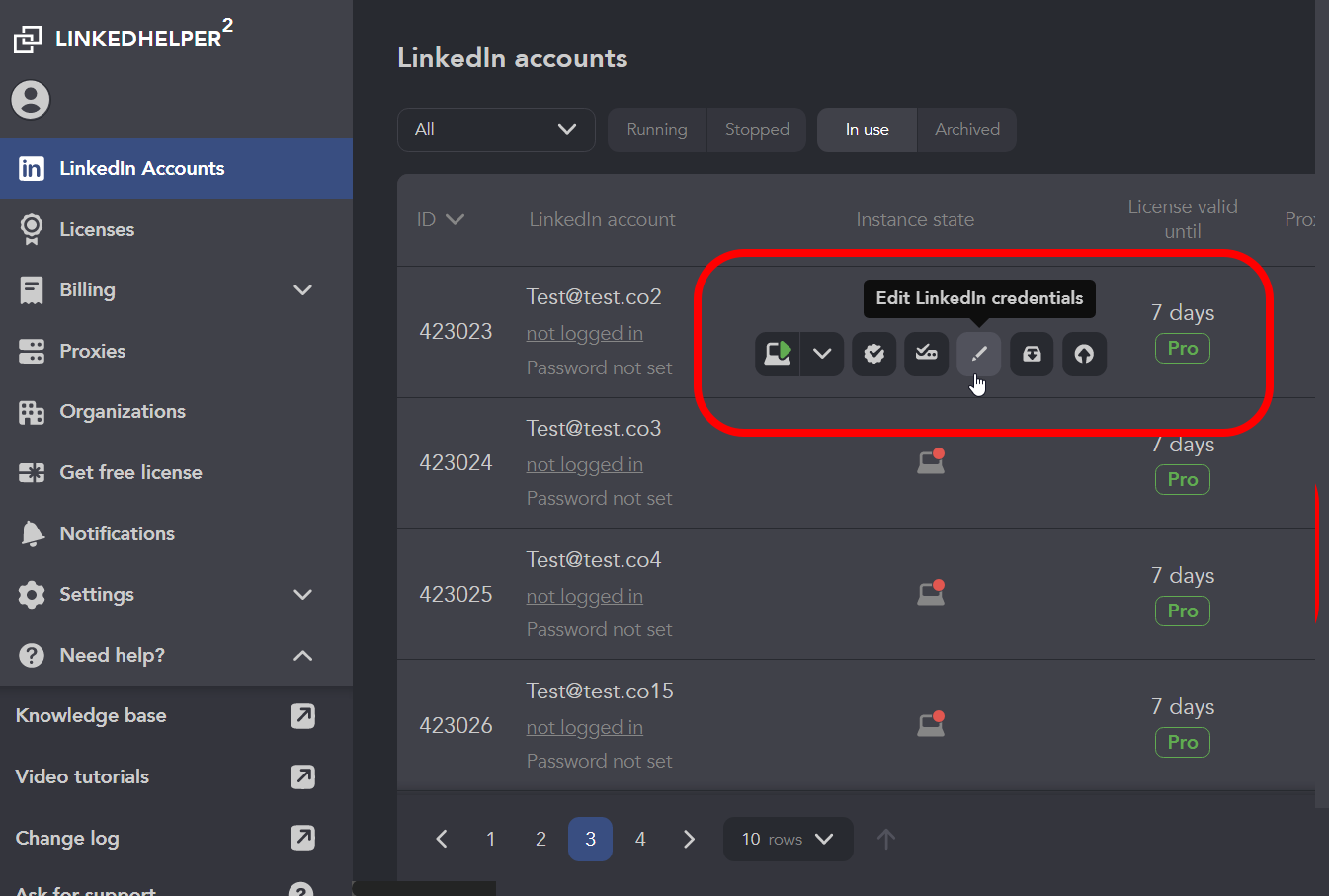The image size is (1329, 896).
Task: Select the account ID 423026 cell
Action: (x=456, y=725)
